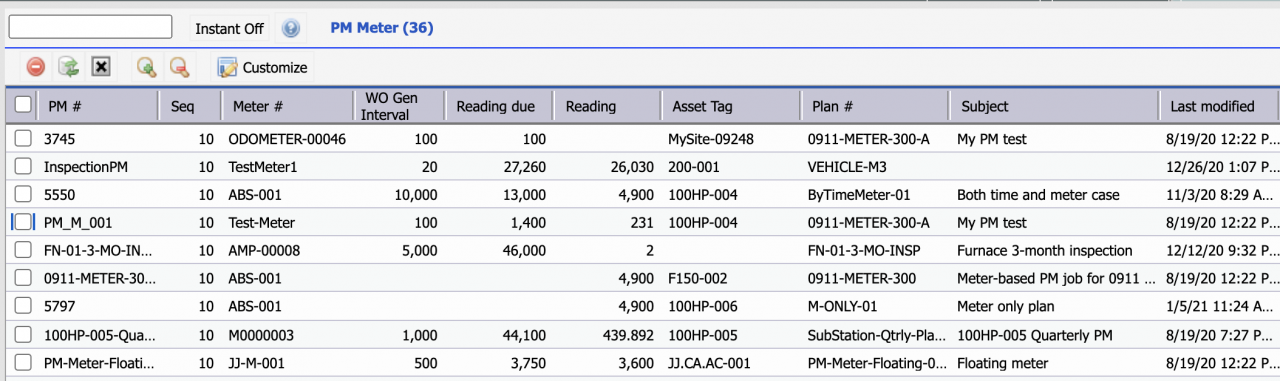Select the InspectionPM row checkbox

coord(23,167)
